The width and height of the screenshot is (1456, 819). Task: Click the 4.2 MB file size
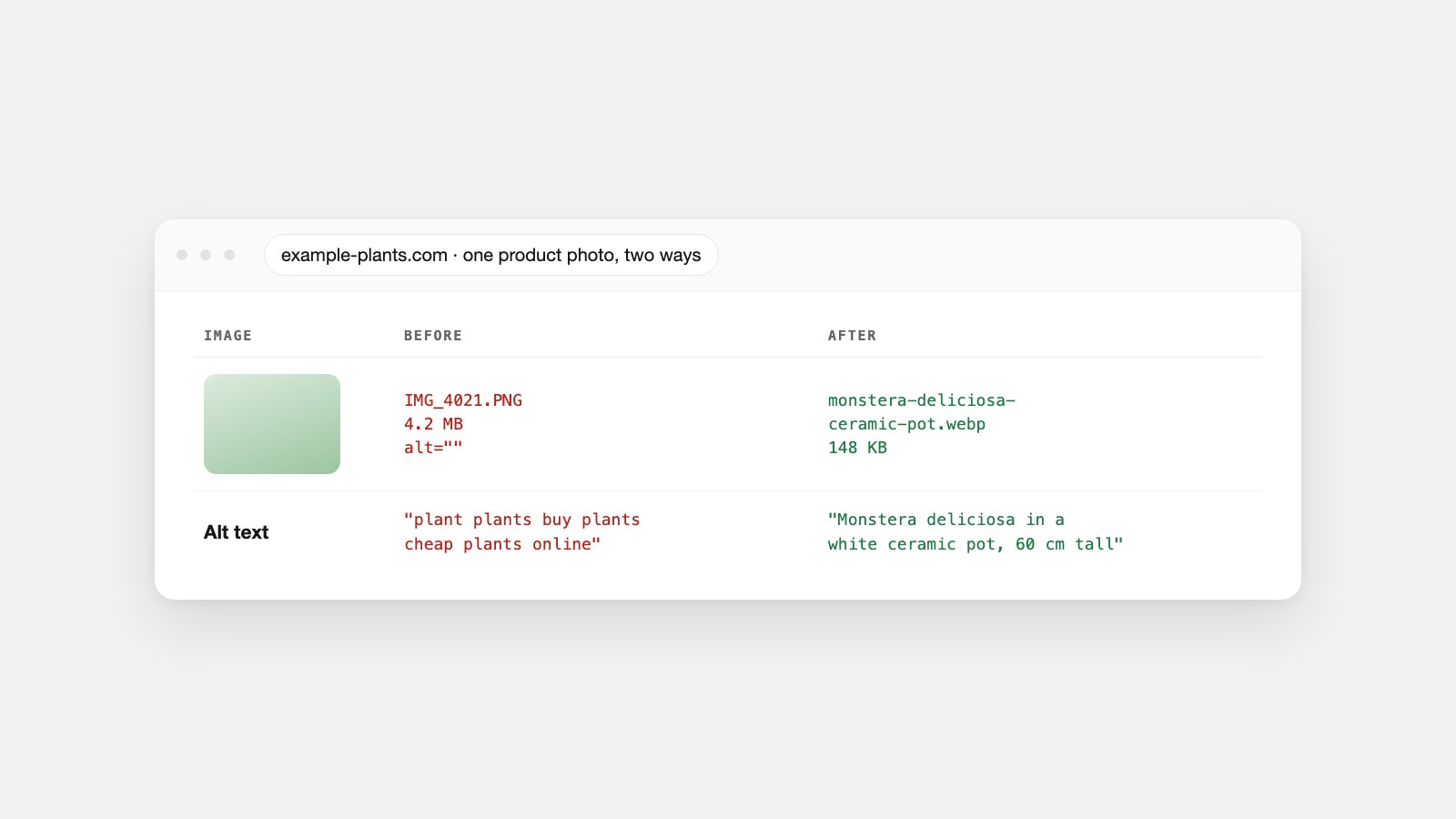pyautogui.click(x=433, y=424)
